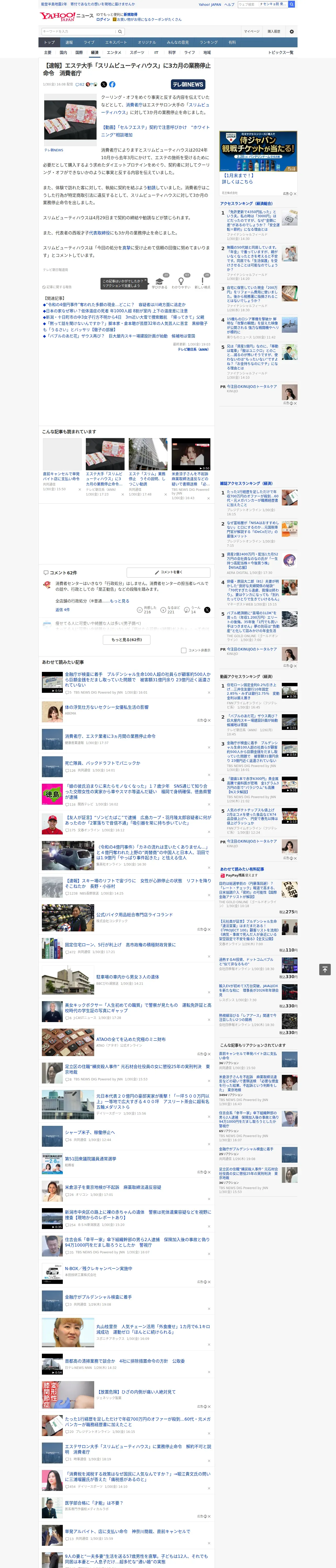Click the top web search button
336x1568 pixels.
[292, 4]
